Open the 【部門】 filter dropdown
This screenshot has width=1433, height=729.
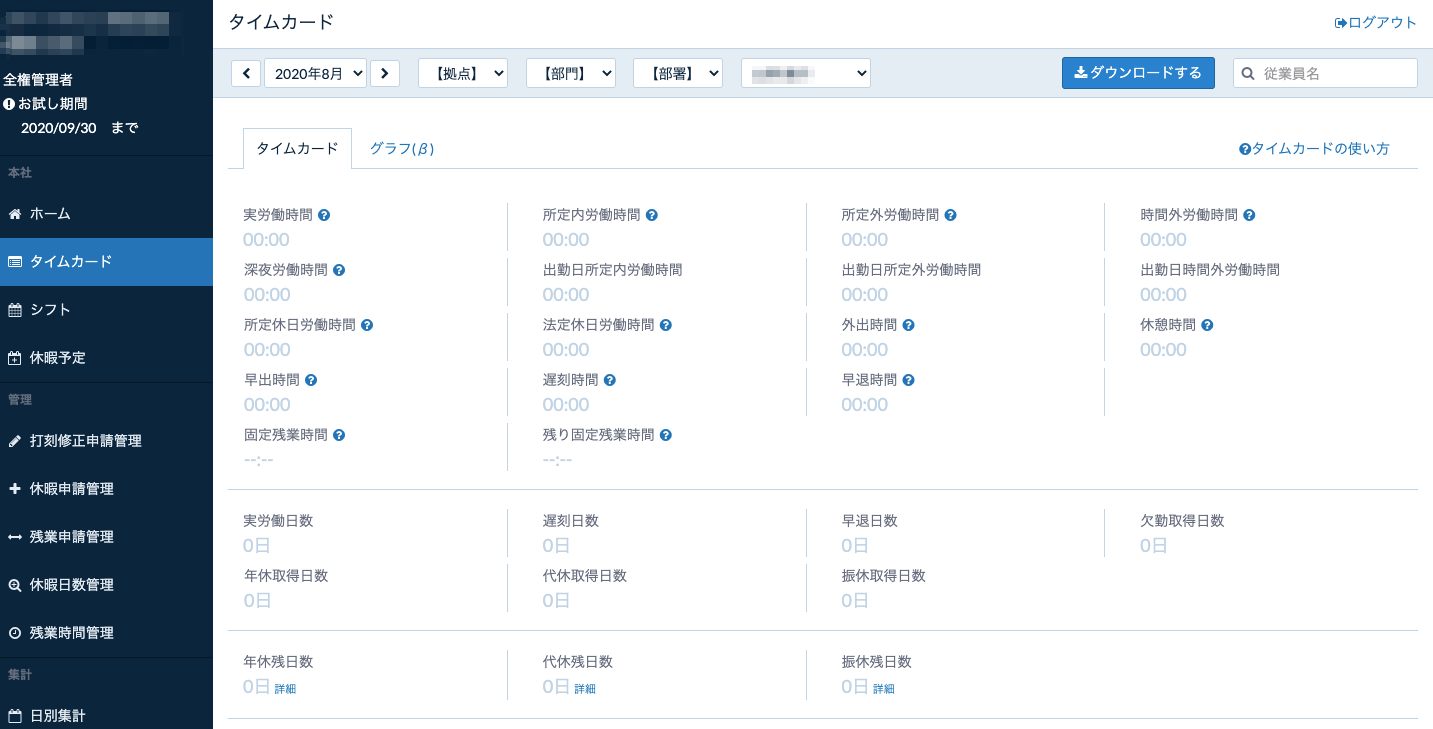click(570, 73)
